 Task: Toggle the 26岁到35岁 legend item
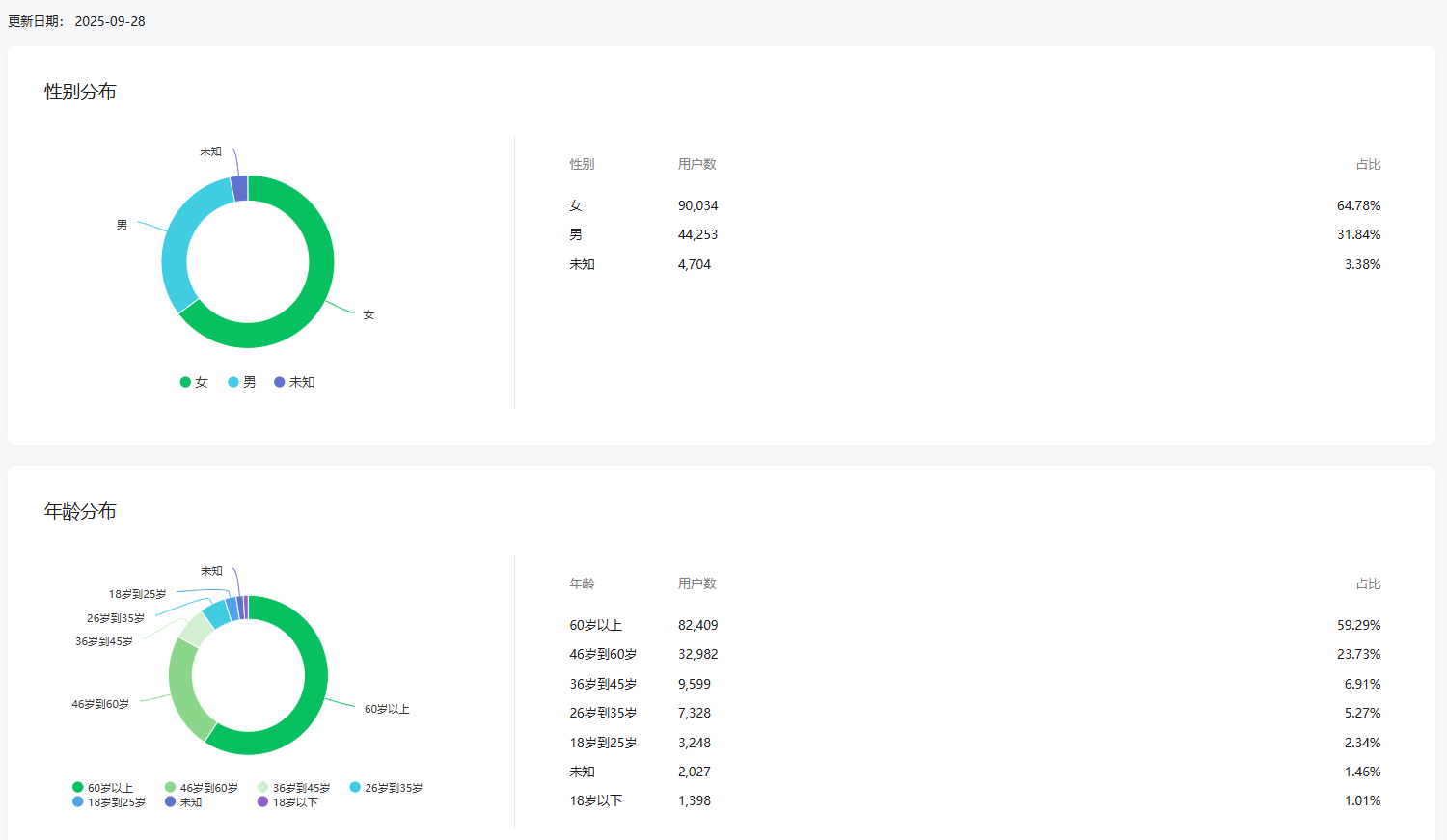387,788
